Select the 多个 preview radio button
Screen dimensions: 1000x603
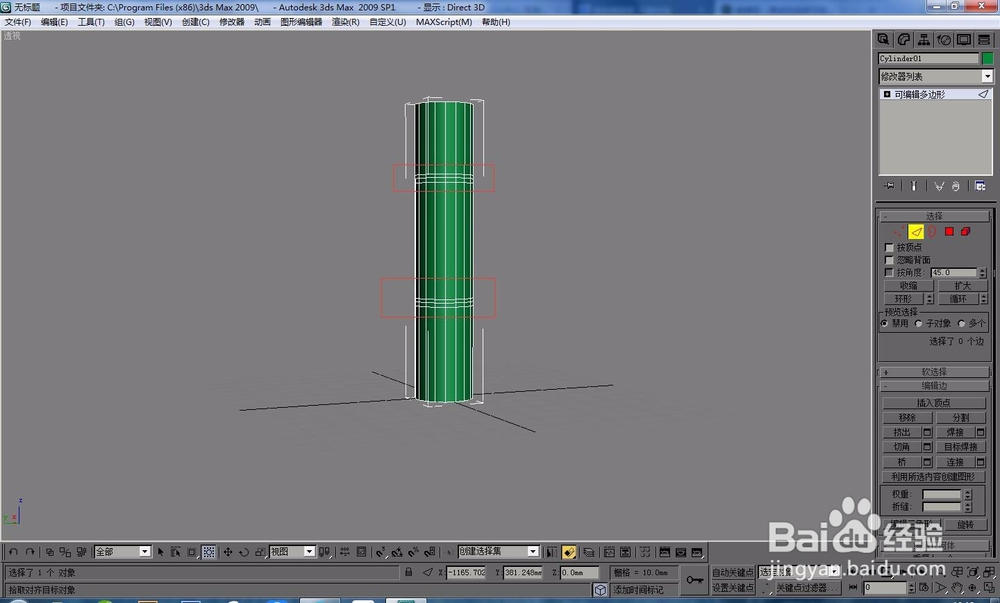(962, 324)
